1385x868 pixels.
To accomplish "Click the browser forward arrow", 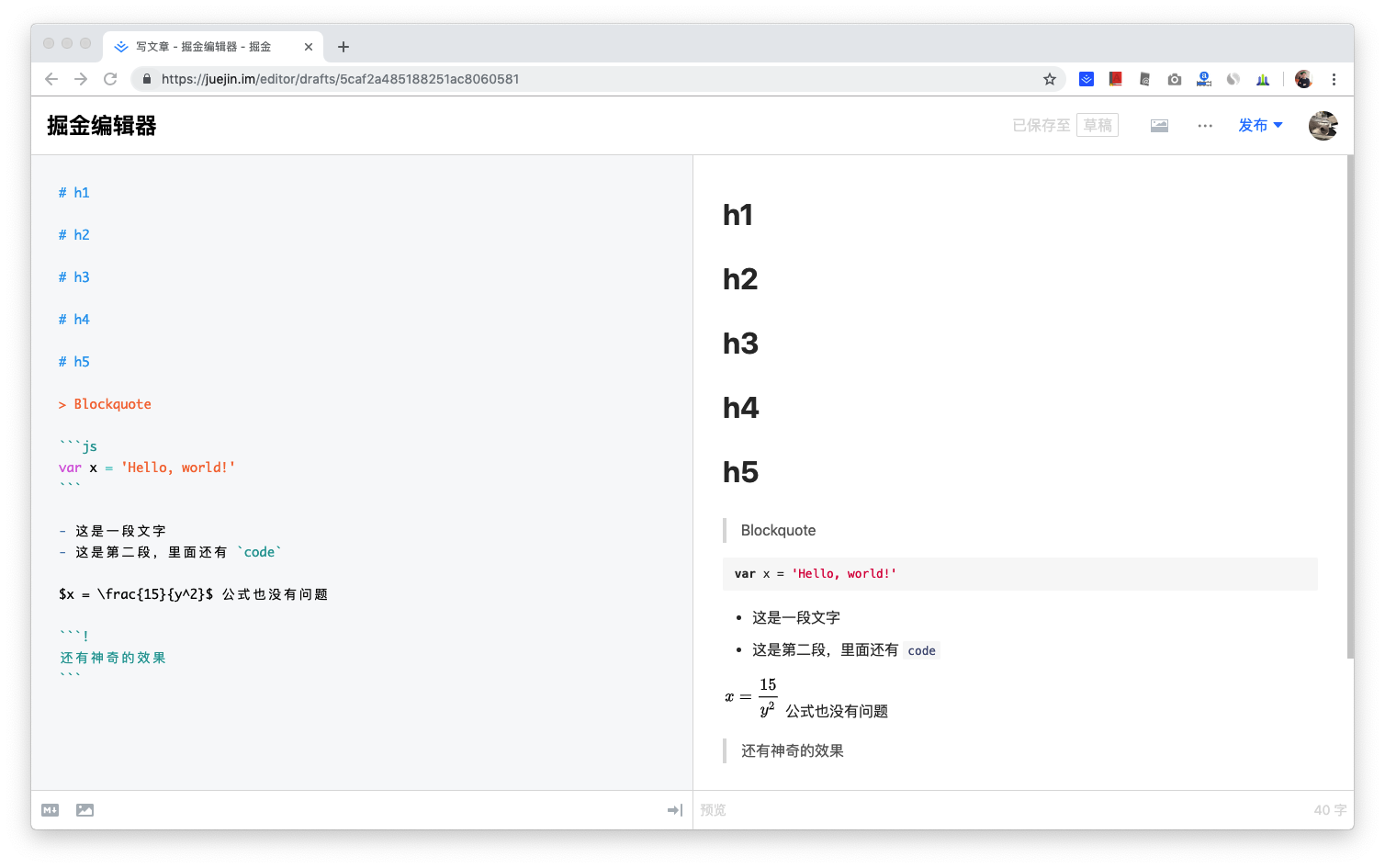I will 81,79.
